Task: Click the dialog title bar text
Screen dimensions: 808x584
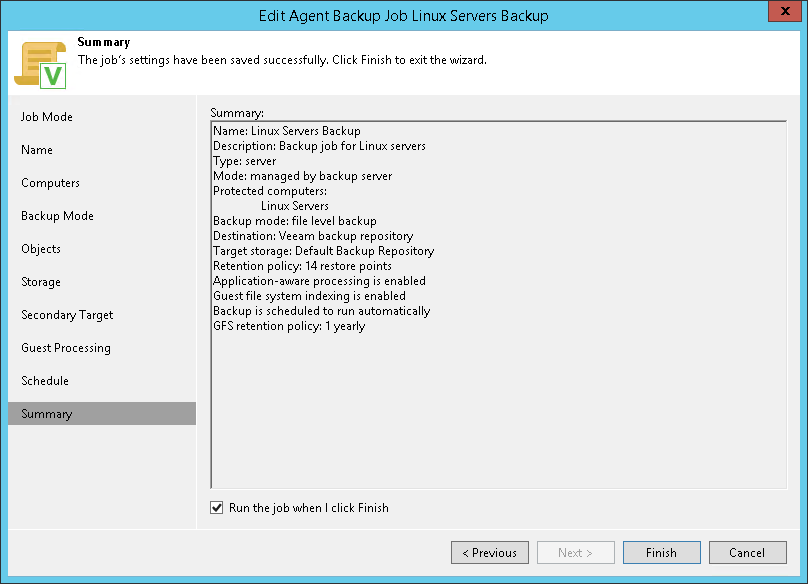Action: tap(404, 15)
